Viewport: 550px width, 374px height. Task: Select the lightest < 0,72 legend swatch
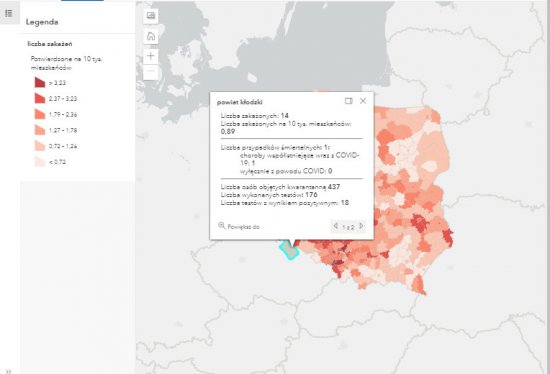(40, 161)
